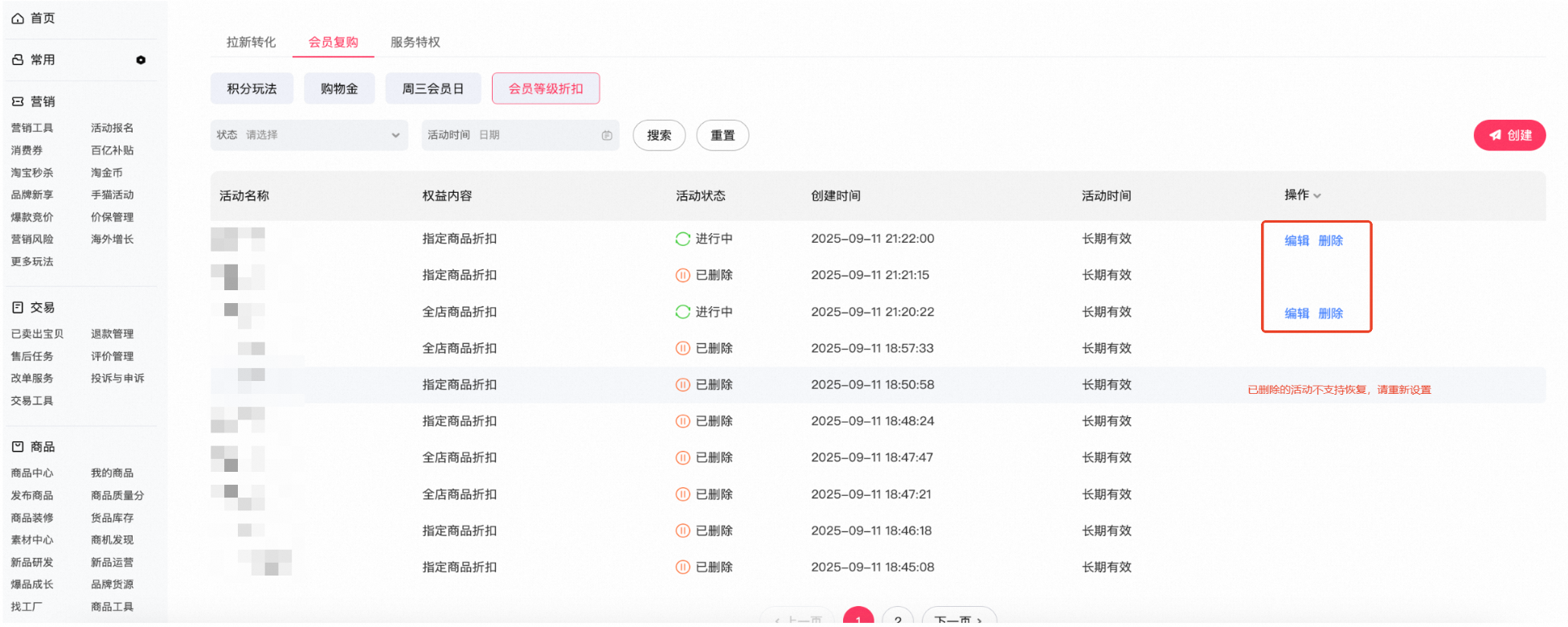Click the 商品 section icon
The height and width of the screenshot is (627, 1568).
coord(18,446)
